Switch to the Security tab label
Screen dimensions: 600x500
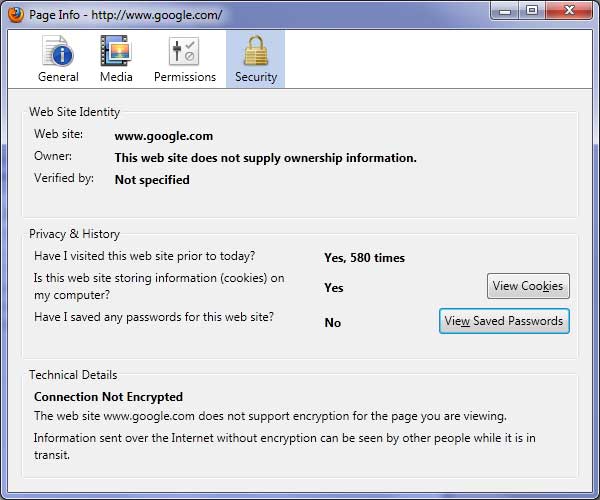coord(256,77)
